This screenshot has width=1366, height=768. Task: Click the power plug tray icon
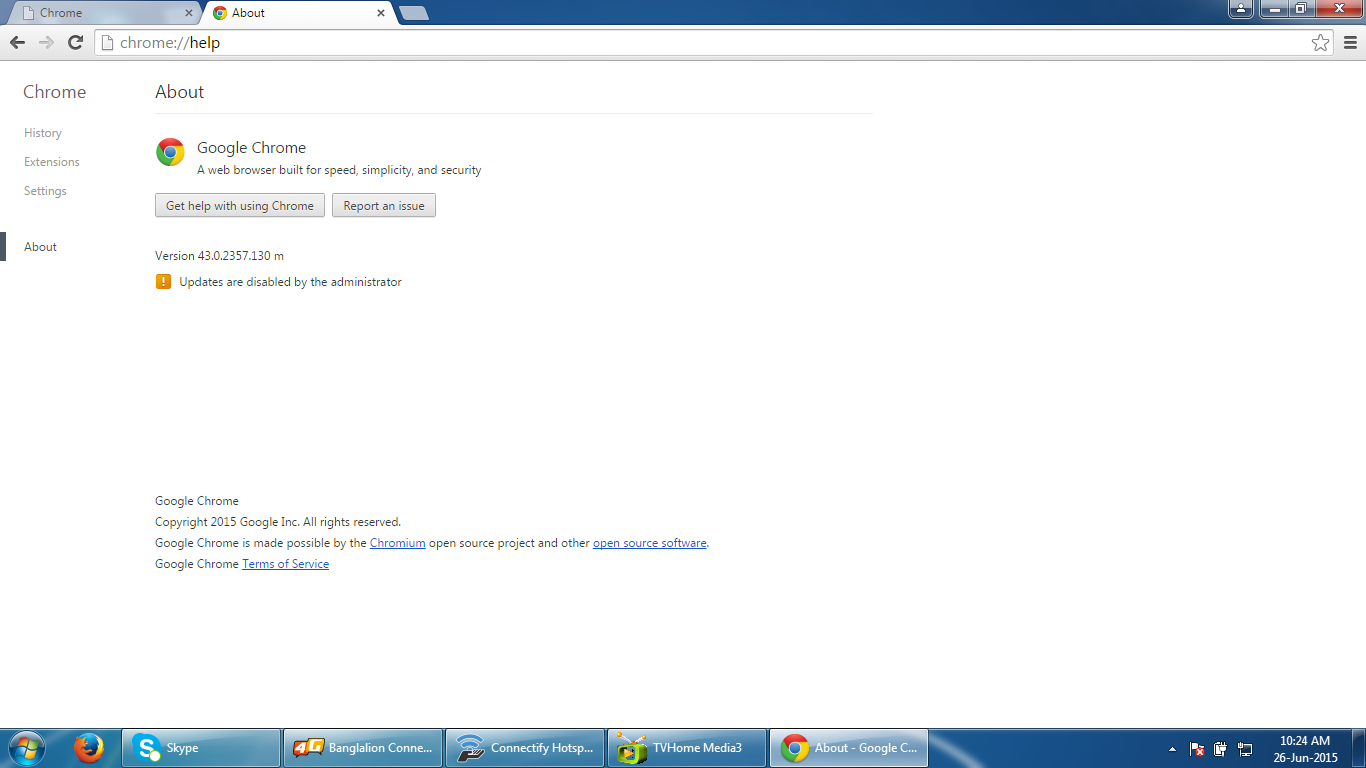coord(1221,749)
